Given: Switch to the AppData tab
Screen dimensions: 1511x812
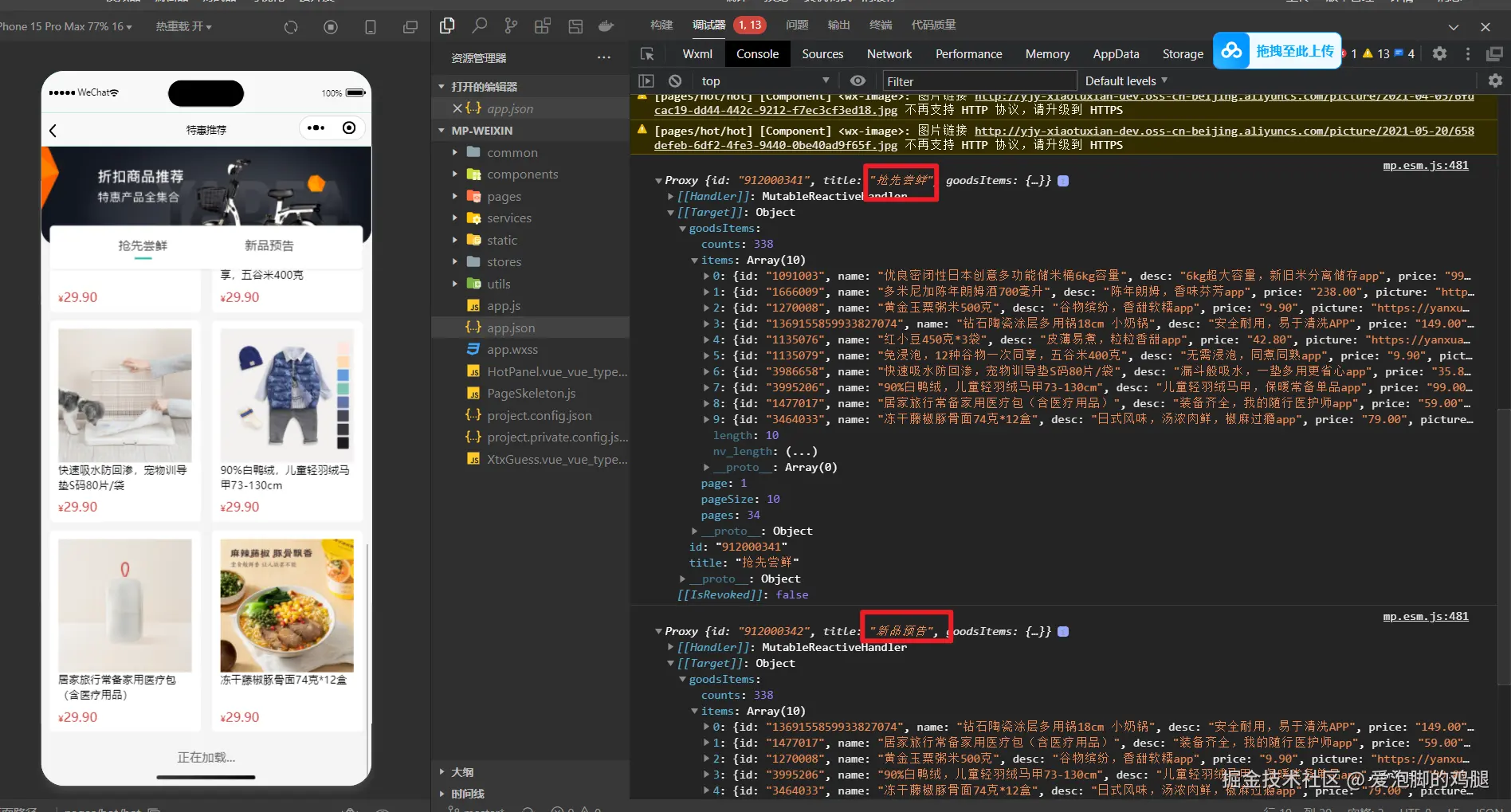Looking at the screenshot, I should pos(1115,54).
